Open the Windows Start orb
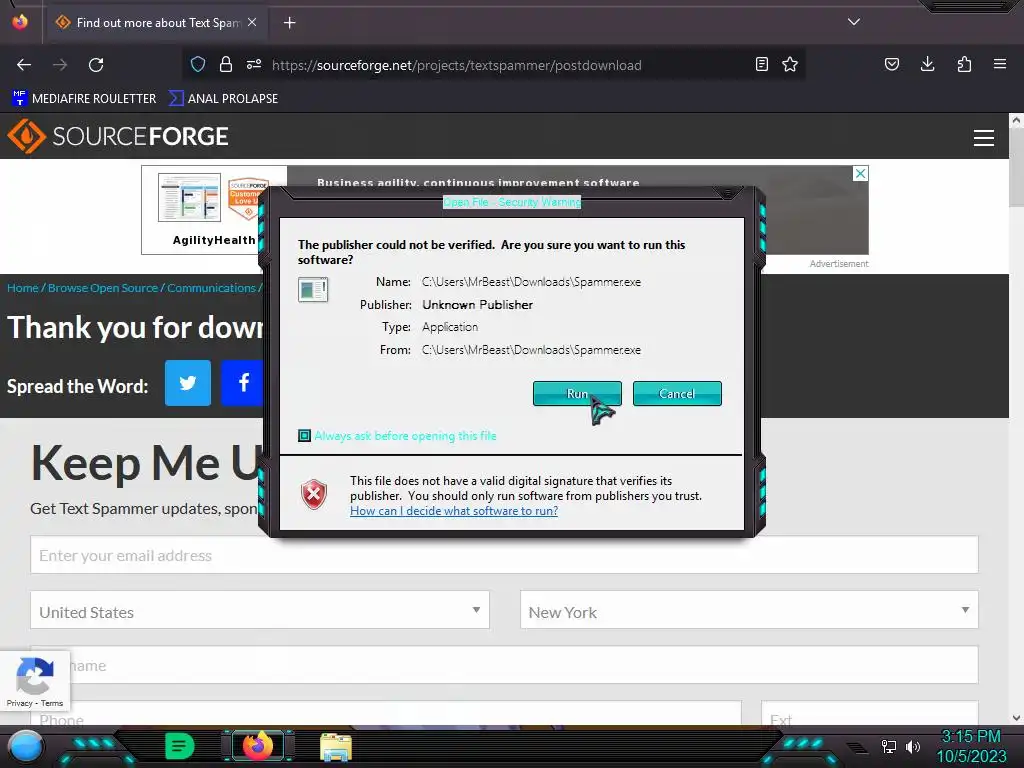The image size is (1024, 768). coord(26,747)
